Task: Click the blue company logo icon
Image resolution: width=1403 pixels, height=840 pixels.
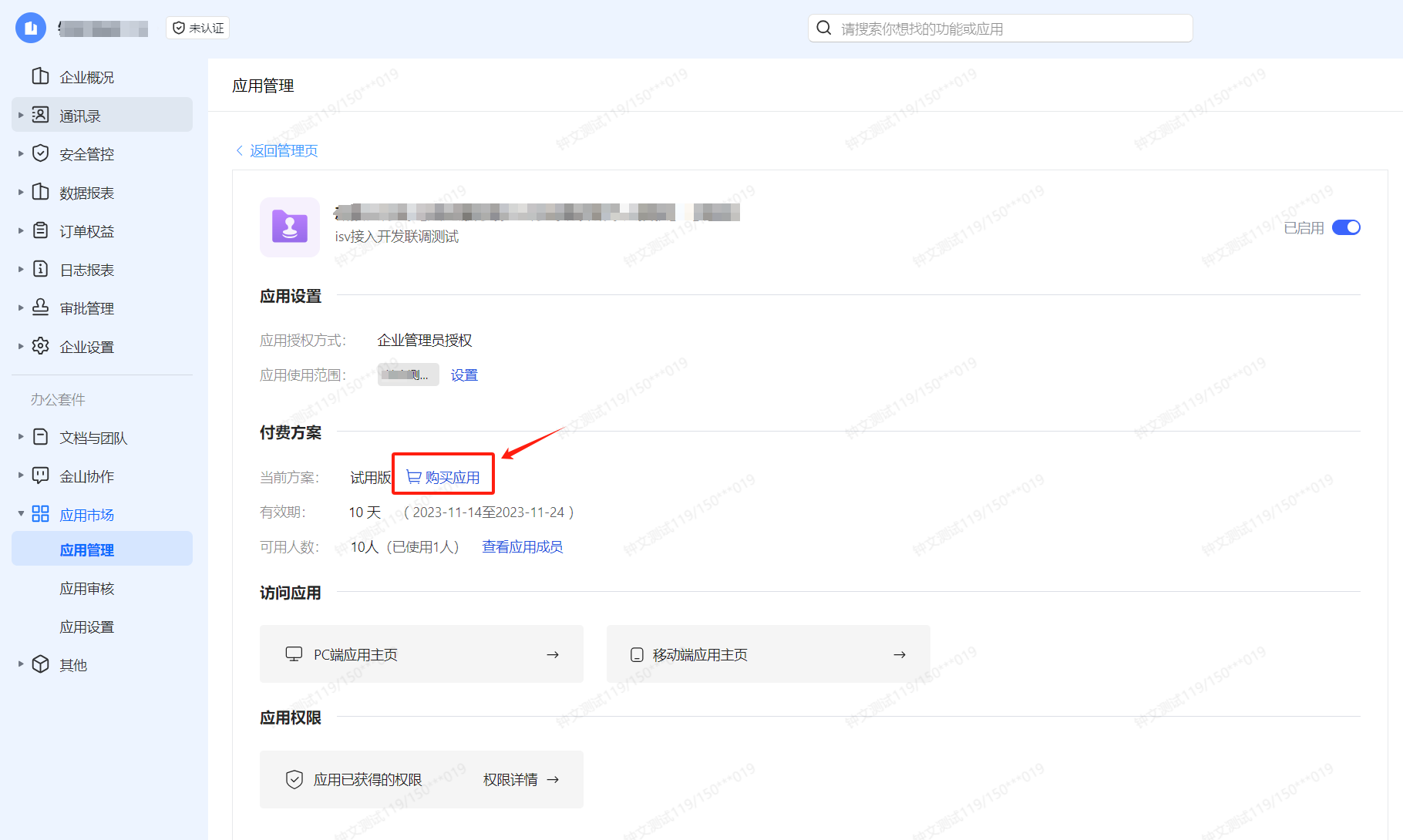Action: pos(31,29)
